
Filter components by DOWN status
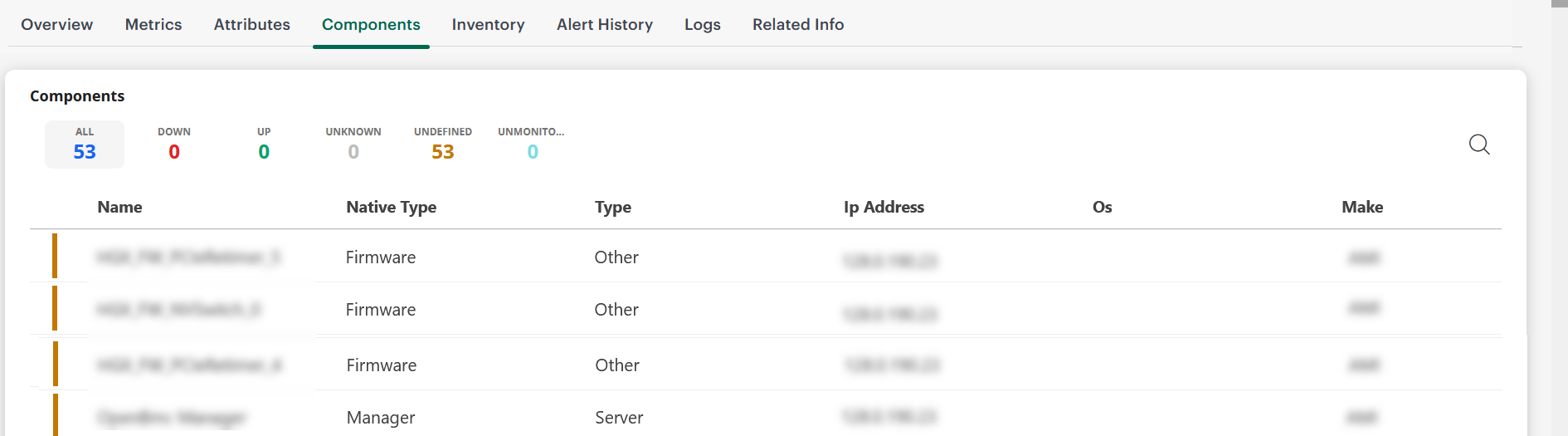(x=174, y=145)
